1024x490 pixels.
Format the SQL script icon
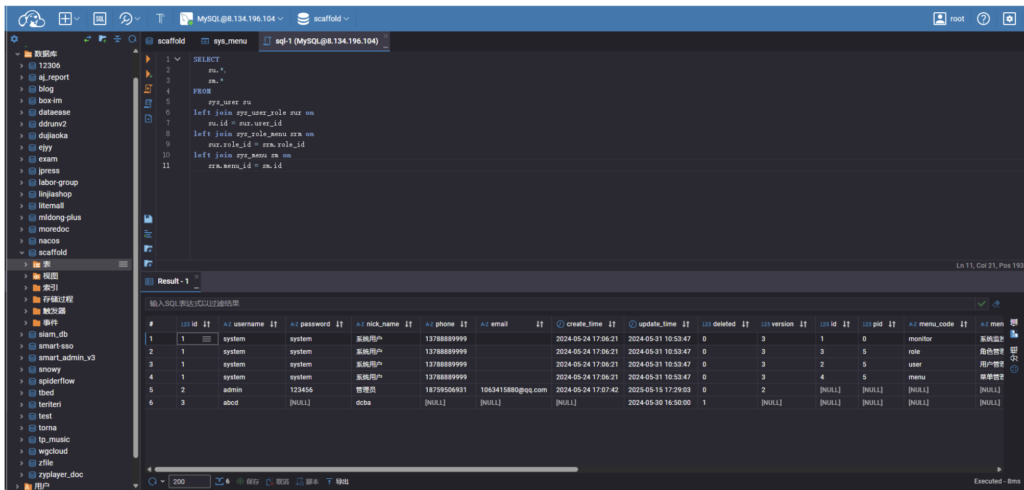[x=148, y=234]
